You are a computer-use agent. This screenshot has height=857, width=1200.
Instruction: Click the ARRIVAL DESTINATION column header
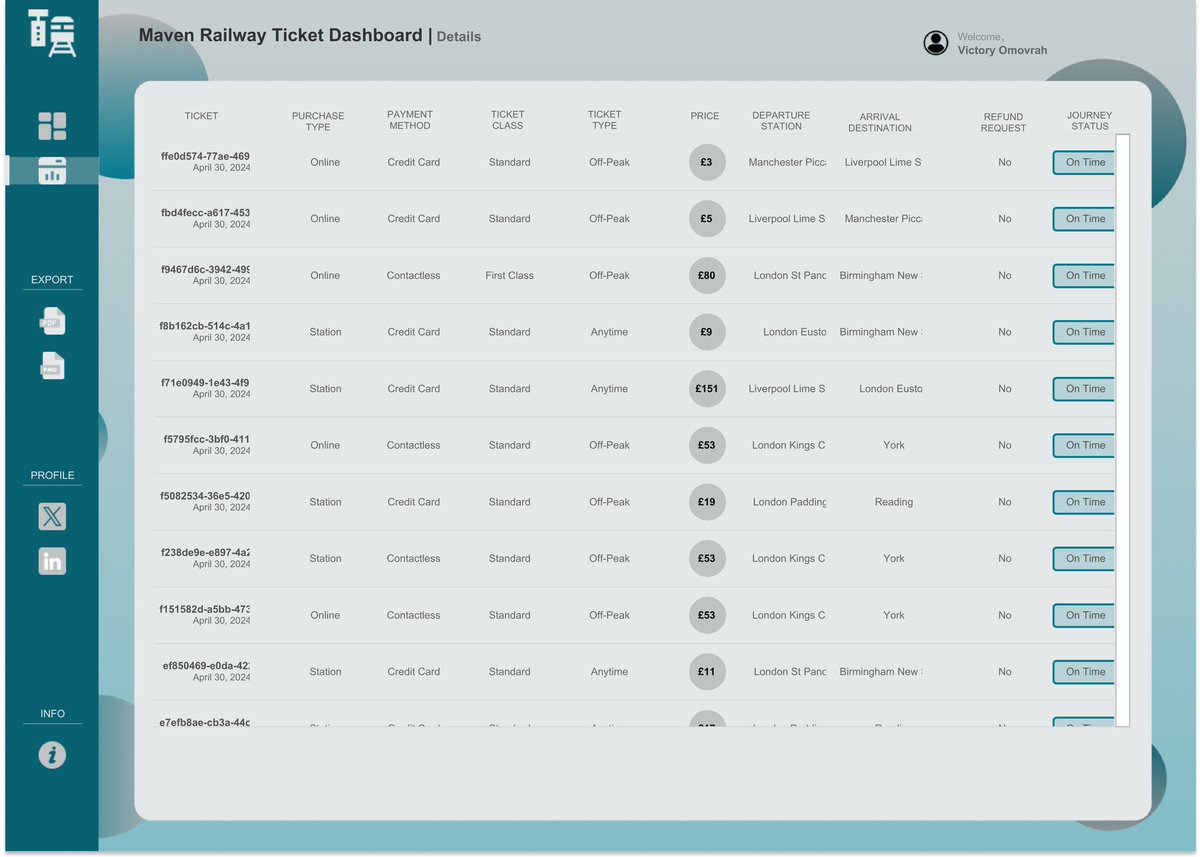pos(880,122)
